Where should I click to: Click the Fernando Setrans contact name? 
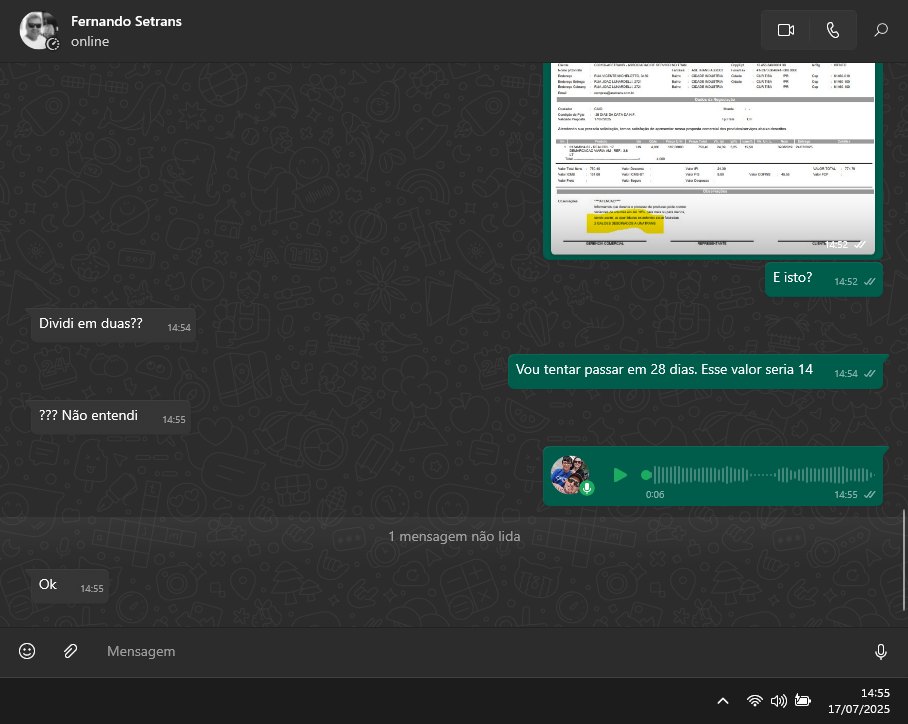pyautogui.click(x=126, y=21)
